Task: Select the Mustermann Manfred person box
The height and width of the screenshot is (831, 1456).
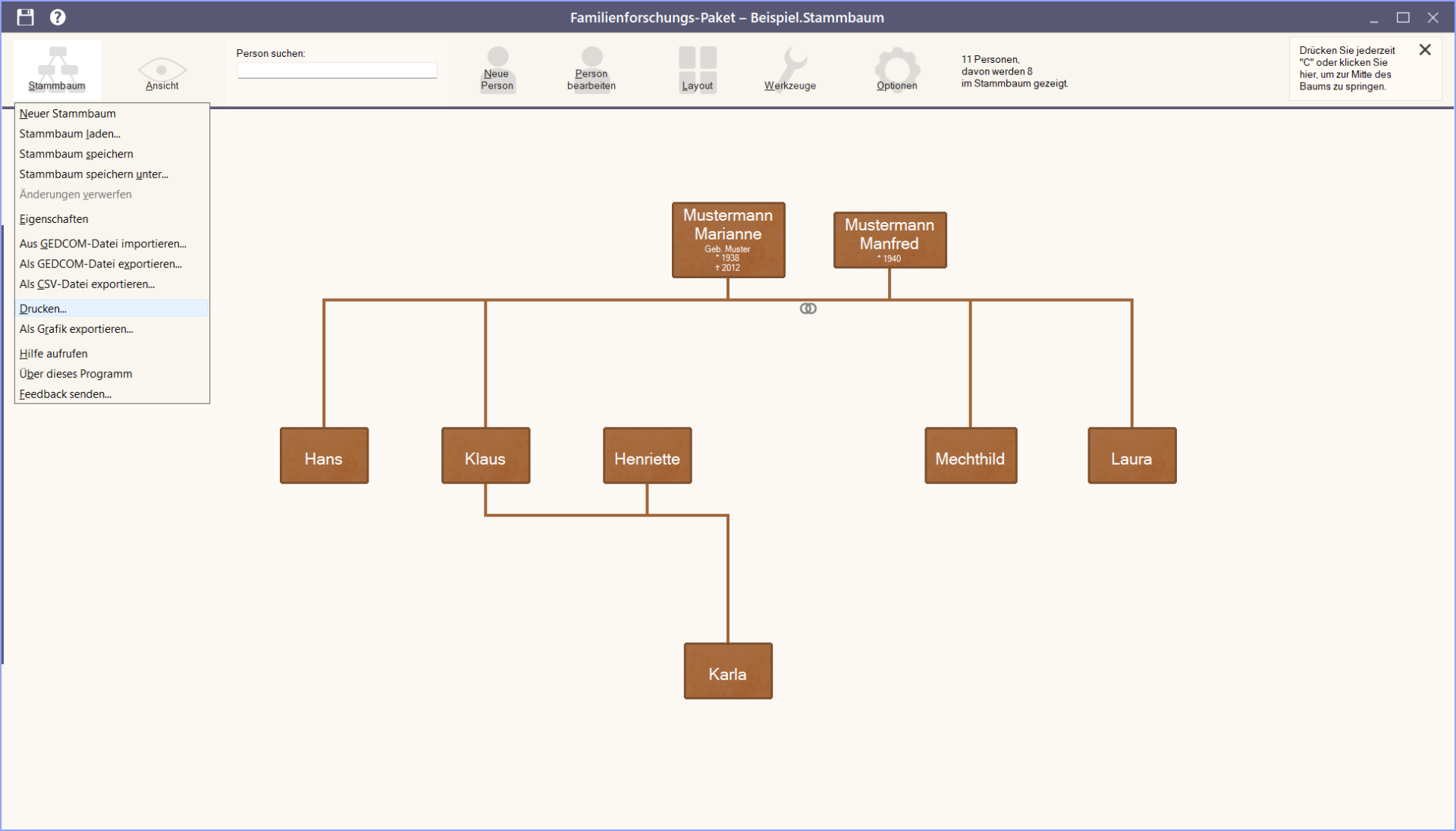Action: point(890,240)
